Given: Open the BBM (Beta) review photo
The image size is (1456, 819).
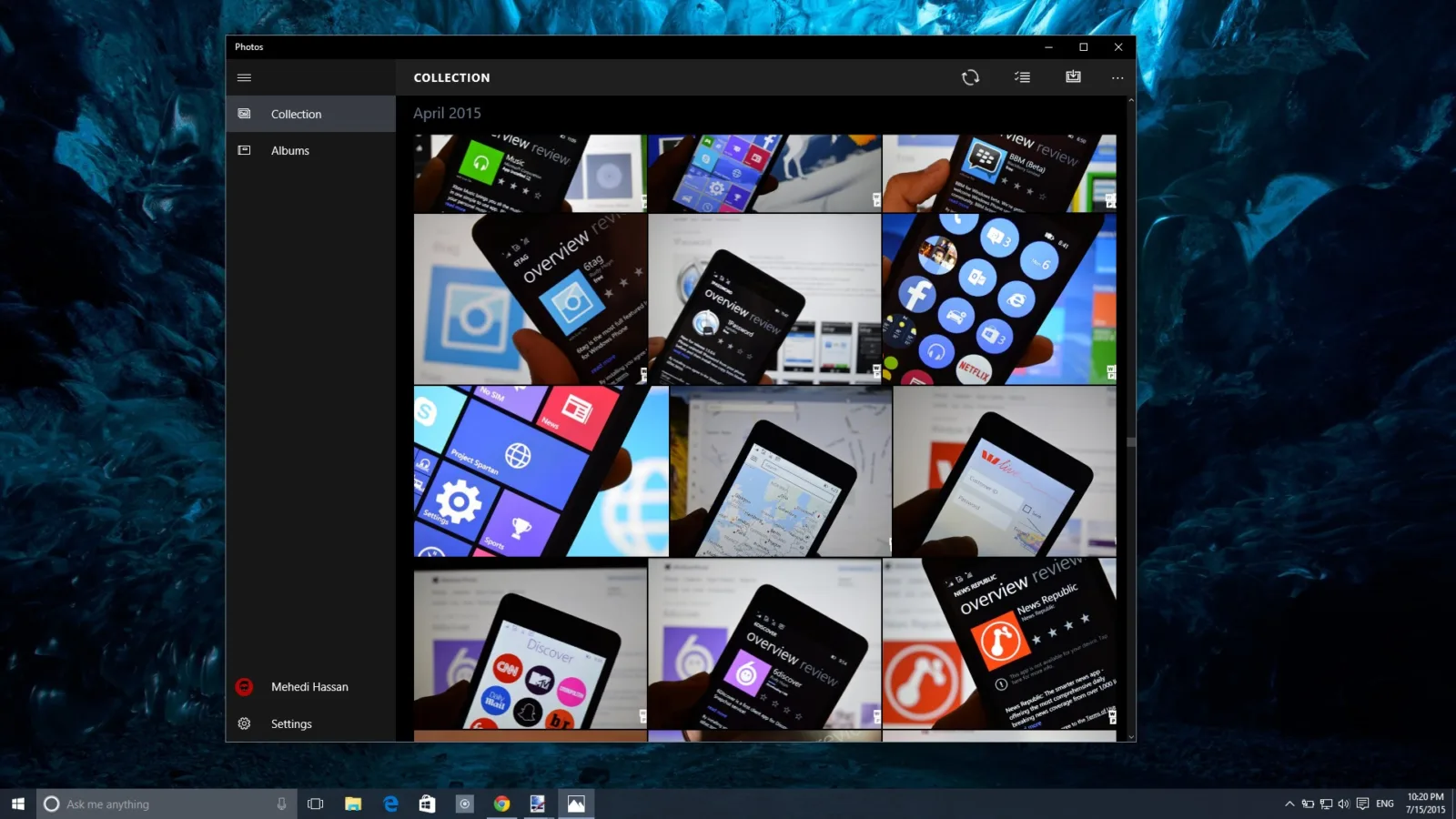Looking at the screenshot, I should (x=999, y=173).
